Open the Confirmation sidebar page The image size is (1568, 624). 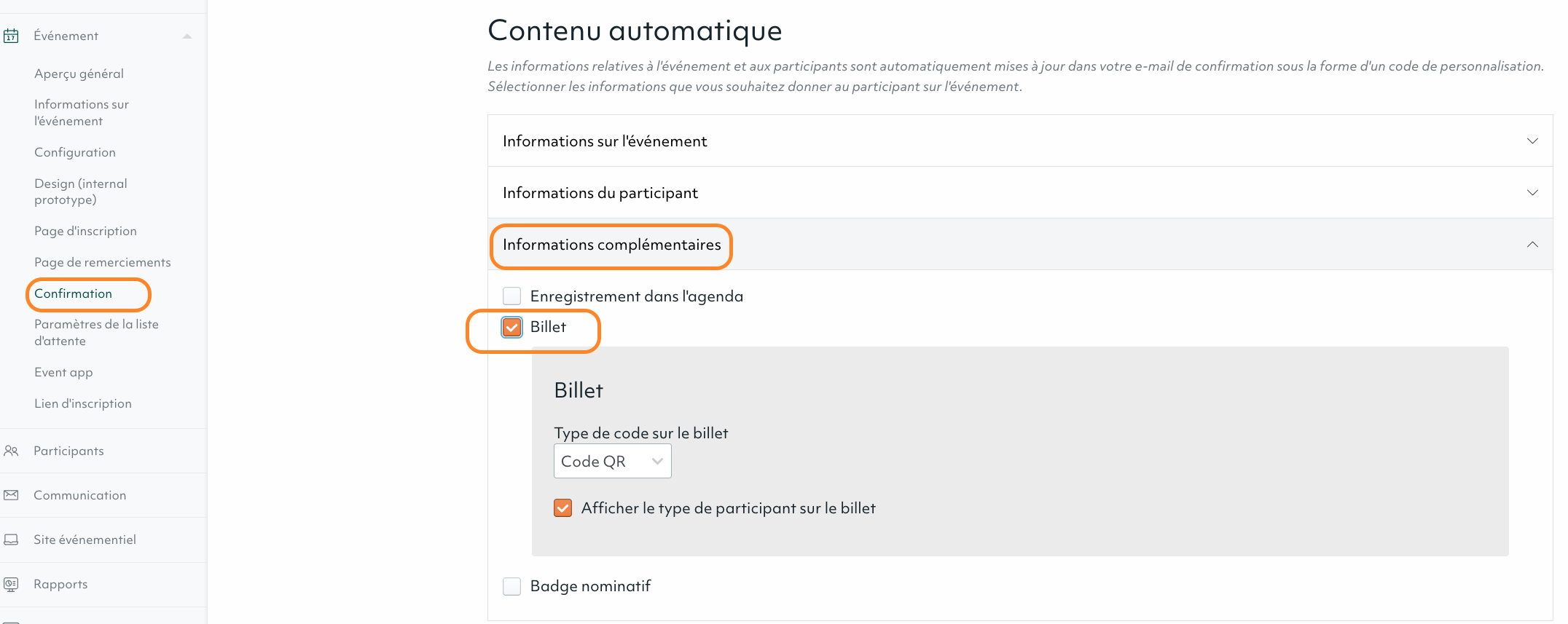pyautogui.click(x=74, y=293)
